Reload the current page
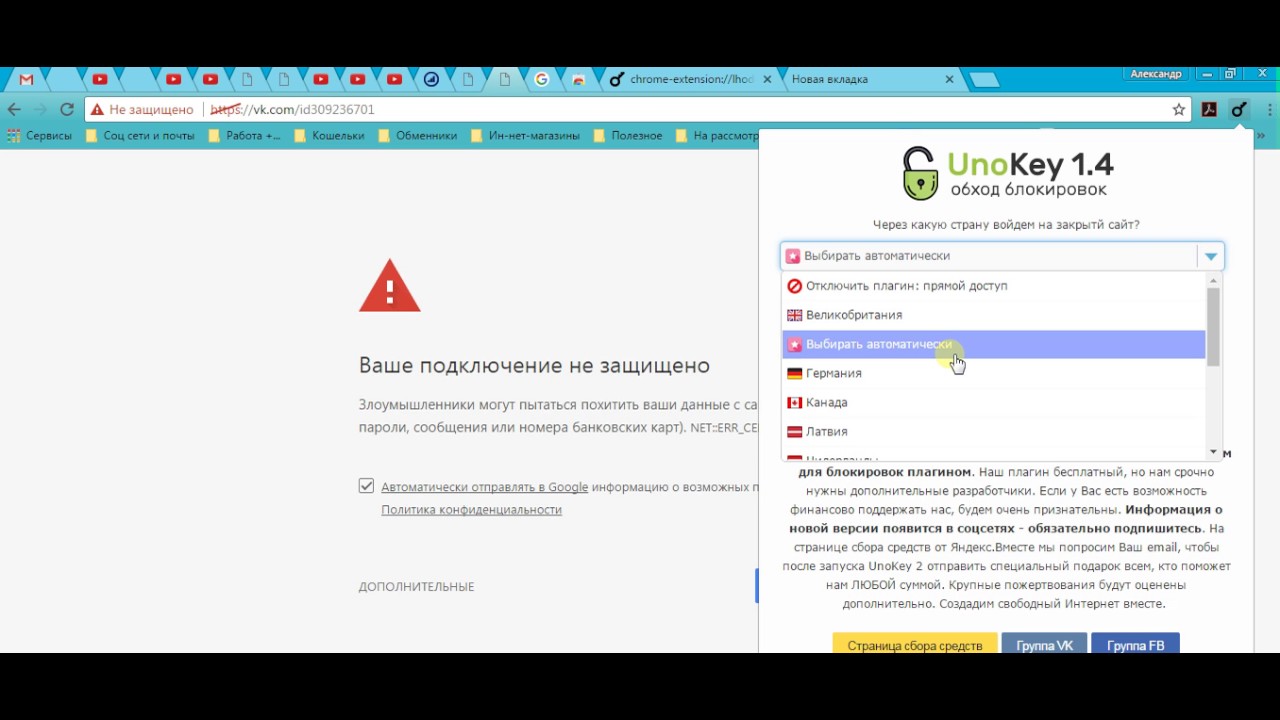This screenshot has height=720, width=1280. click(67, 109)
